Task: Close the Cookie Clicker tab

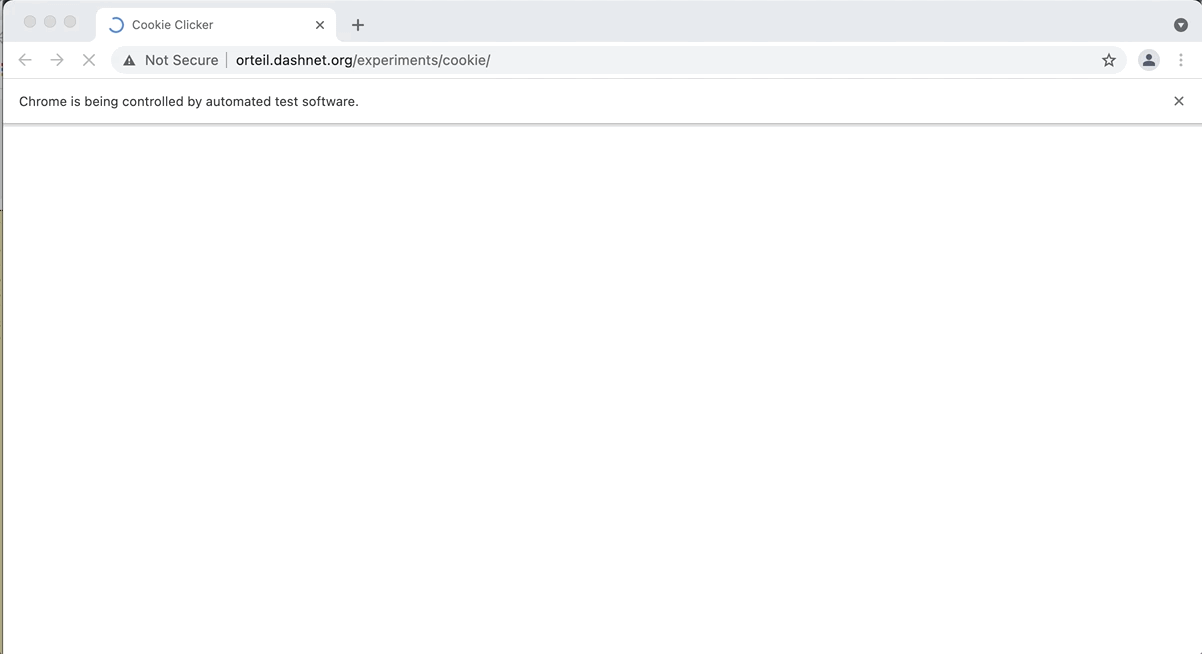Action: [320, 25]
